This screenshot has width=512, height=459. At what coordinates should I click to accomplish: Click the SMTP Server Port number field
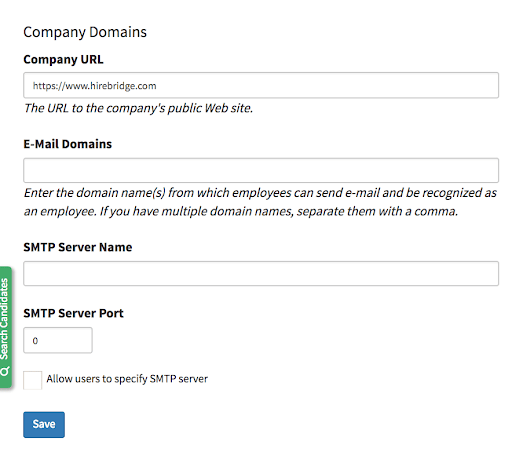pos(58,340)
